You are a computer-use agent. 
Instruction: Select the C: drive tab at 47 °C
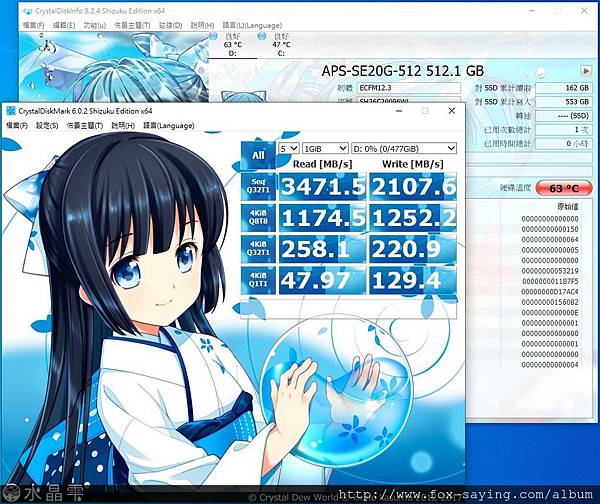(281, 45)
